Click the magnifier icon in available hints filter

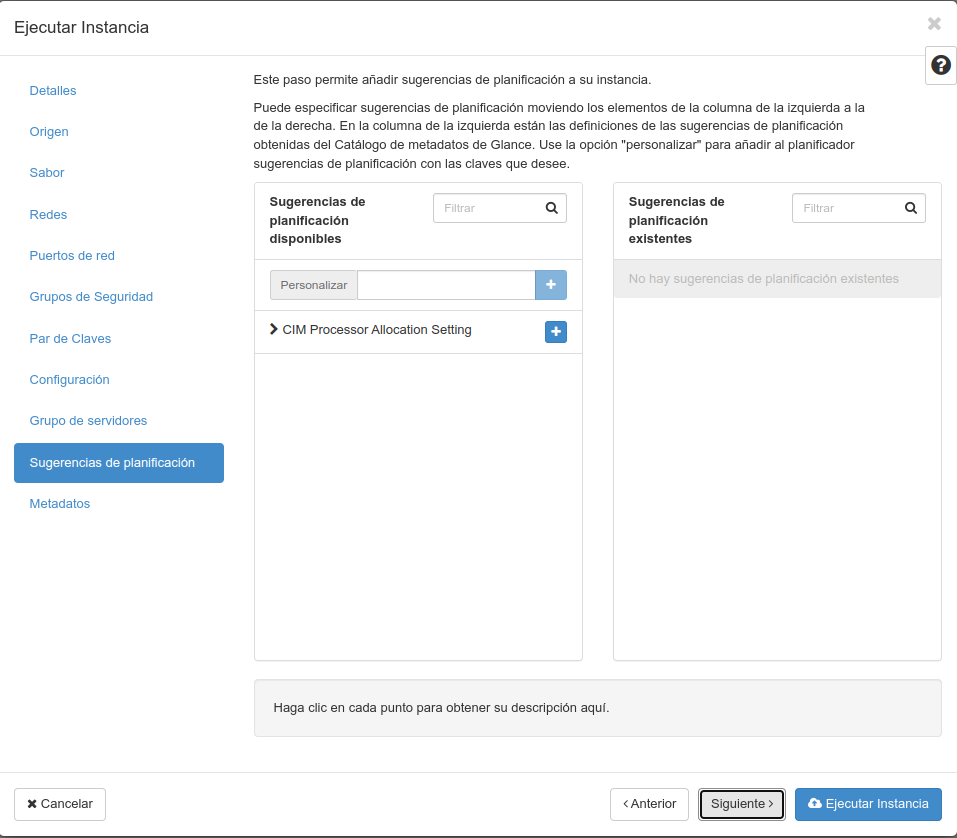(x=550, y=208)
